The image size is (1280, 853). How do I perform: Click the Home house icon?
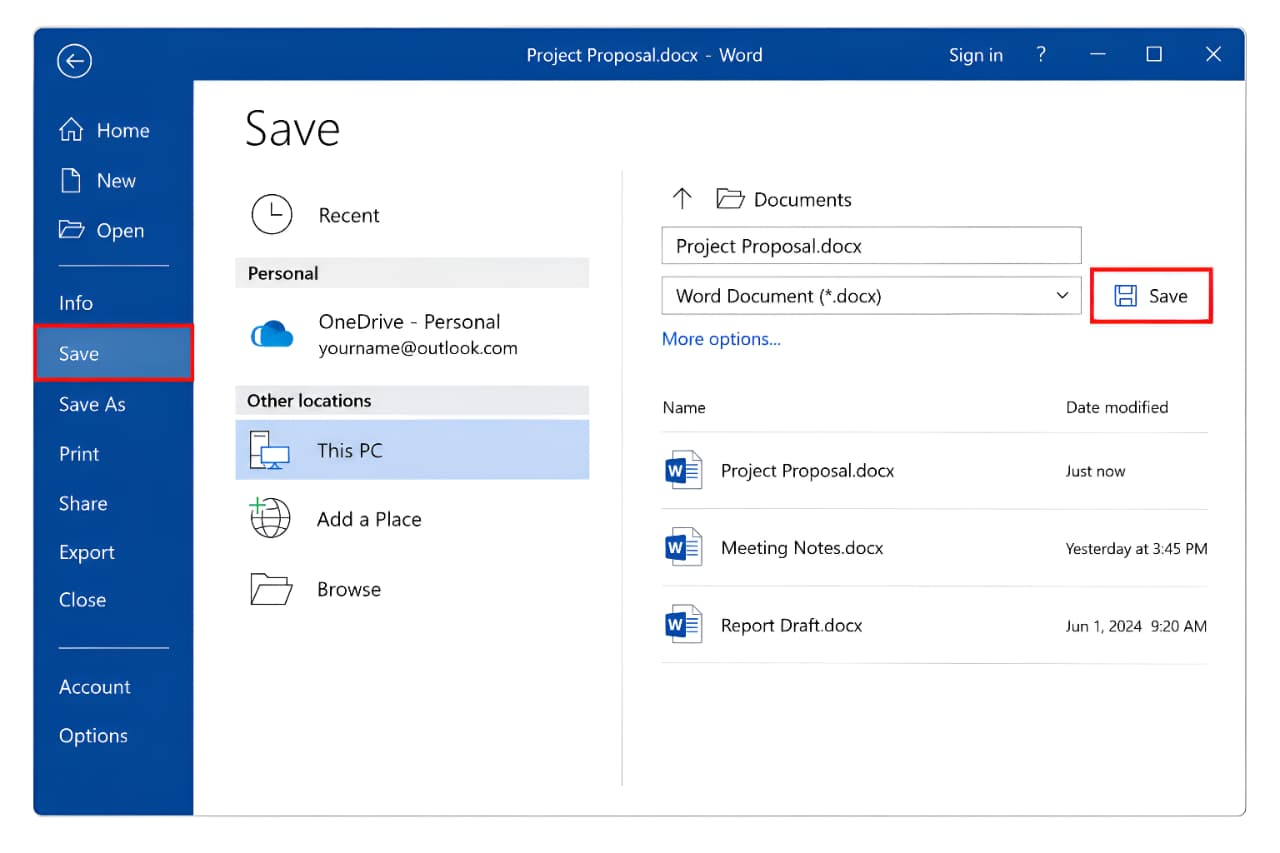71,130
